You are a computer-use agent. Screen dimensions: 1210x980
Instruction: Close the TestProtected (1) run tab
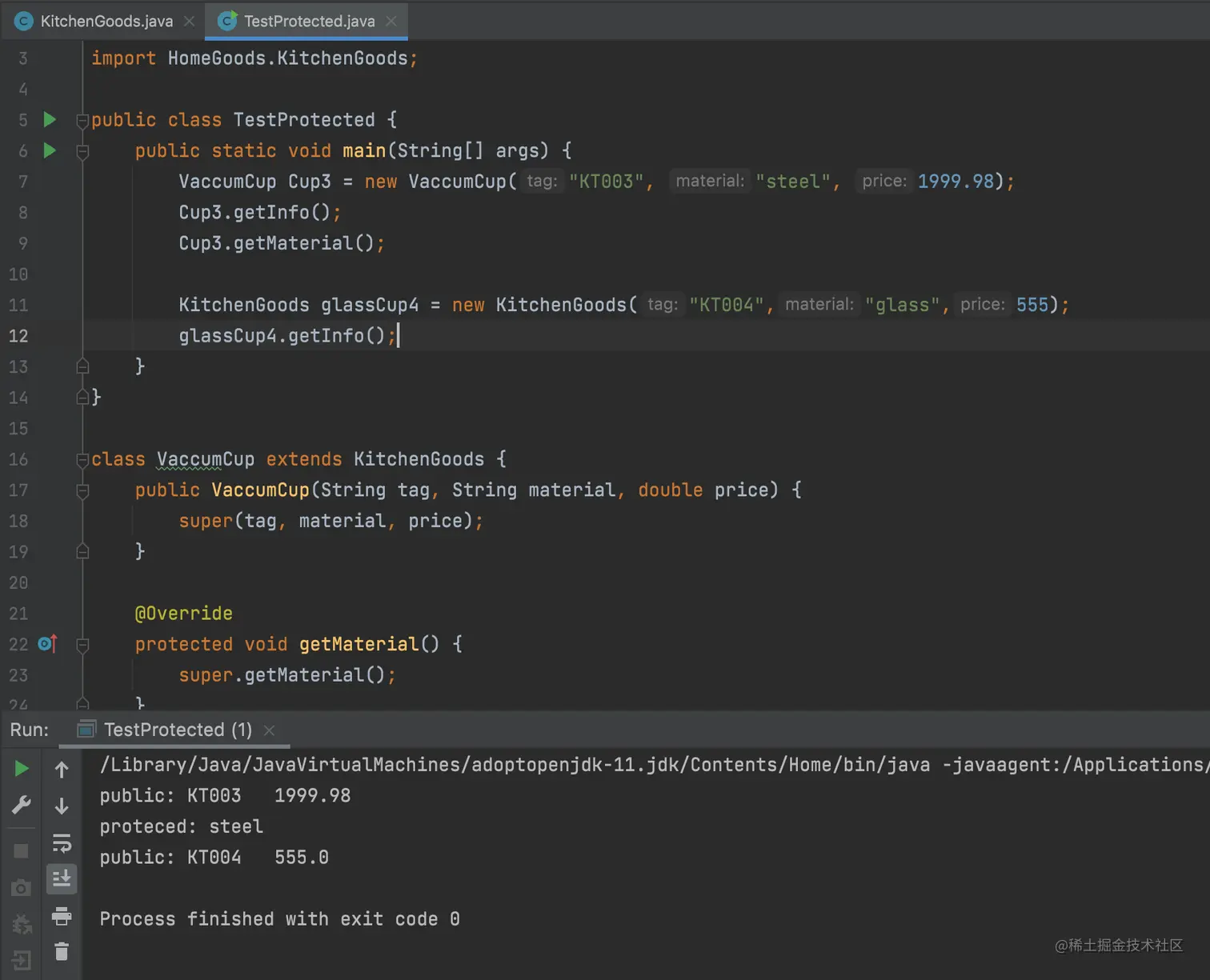point(270,730)
